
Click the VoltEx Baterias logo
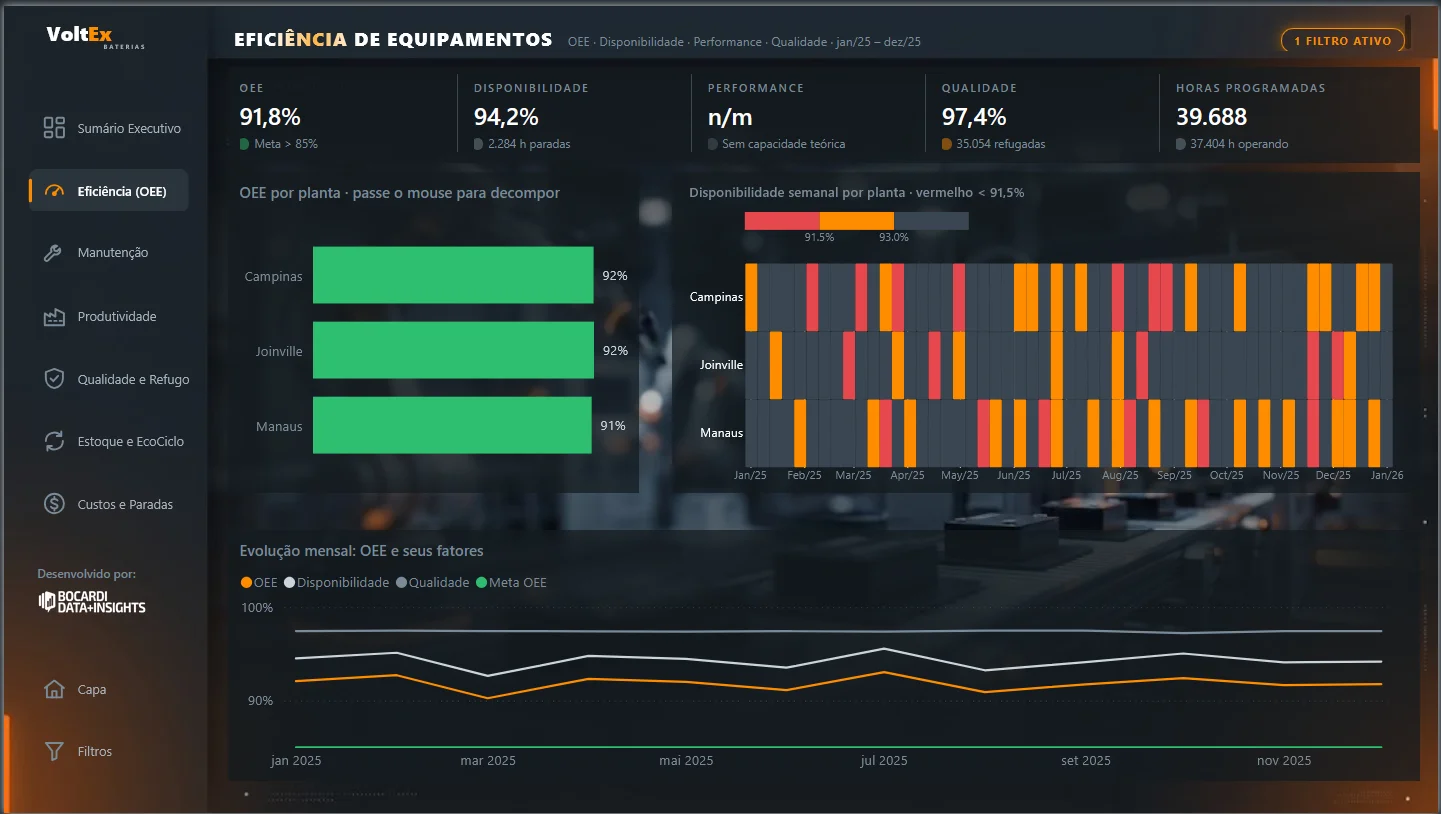[x=95, y=37]
